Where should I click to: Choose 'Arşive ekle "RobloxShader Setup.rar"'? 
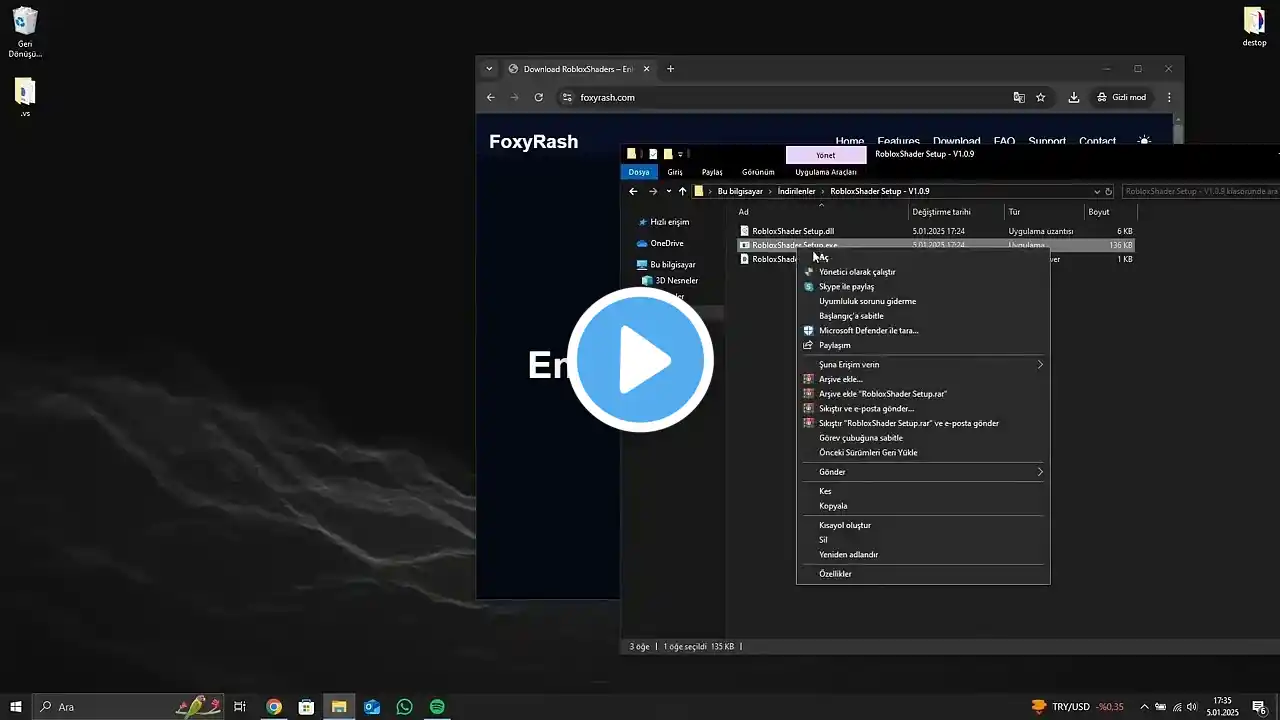coord(882,394)
